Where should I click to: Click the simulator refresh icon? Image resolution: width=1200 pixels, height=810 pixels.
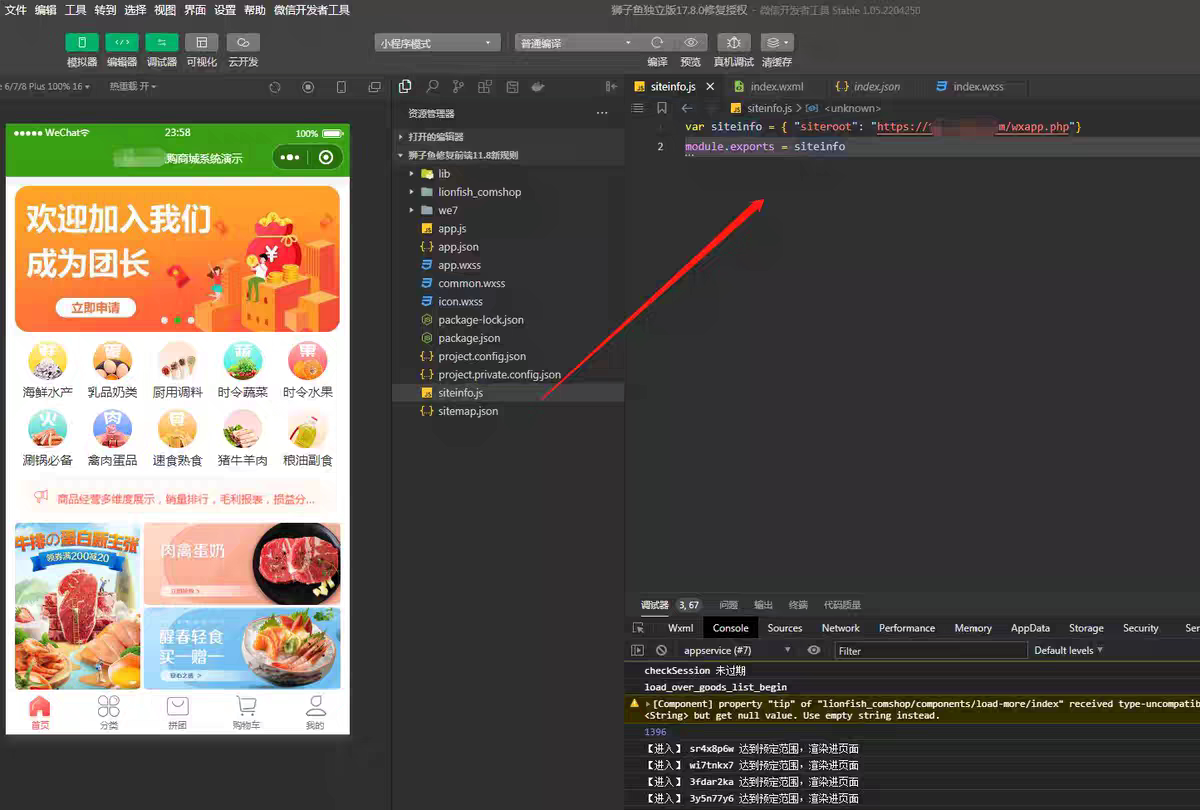[x=275, y=87]
